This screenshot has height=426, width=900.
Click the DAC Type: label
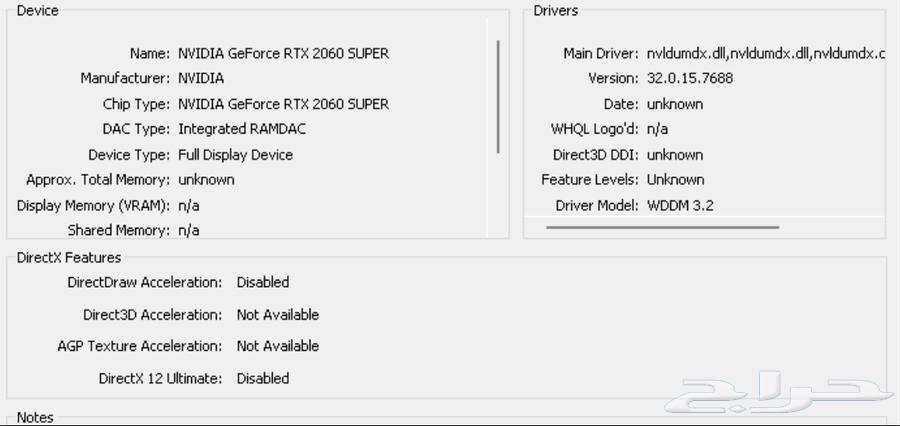pos(137,129)
